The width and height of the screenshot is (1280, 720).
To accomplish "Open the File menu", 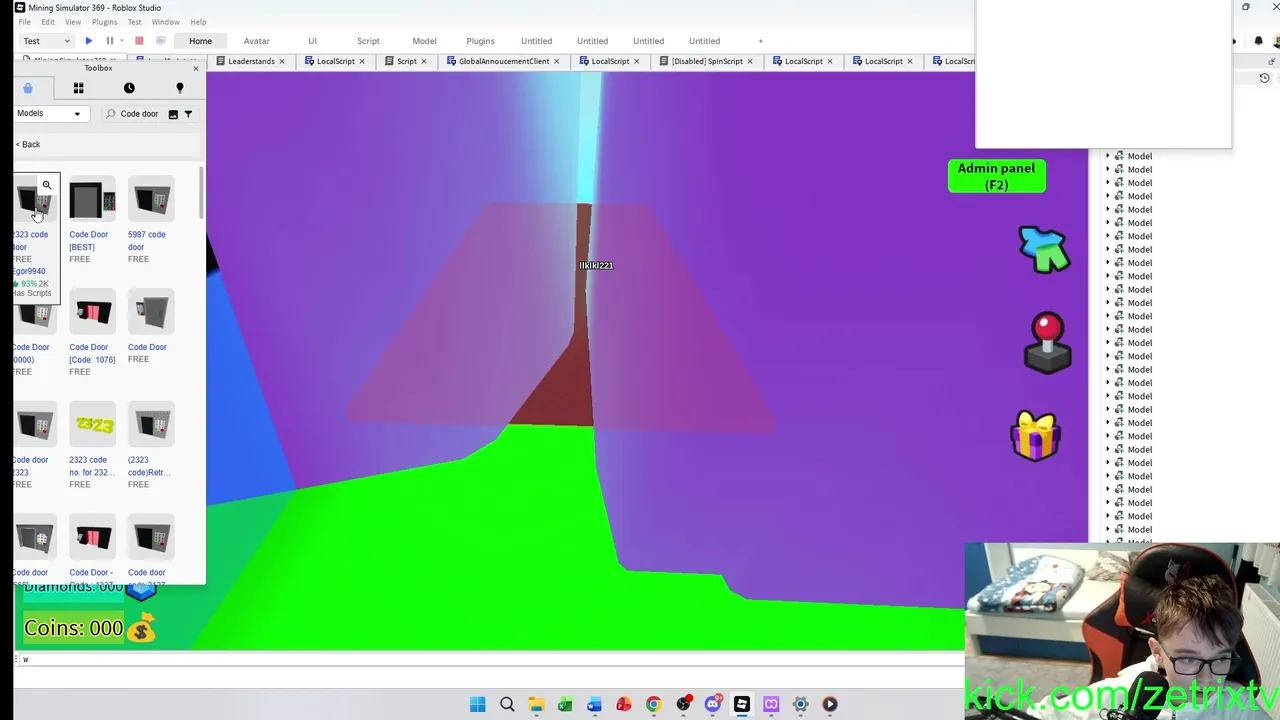I will point(24,22).
